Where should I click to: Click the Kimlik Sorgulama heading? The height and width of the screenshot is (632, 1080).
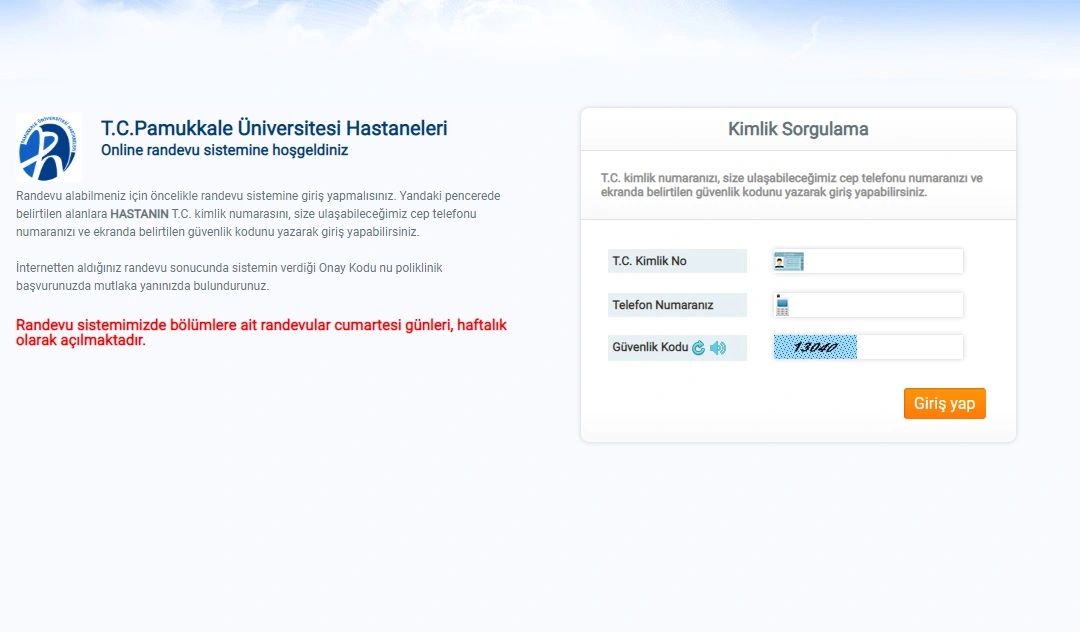tap(798, 129)
